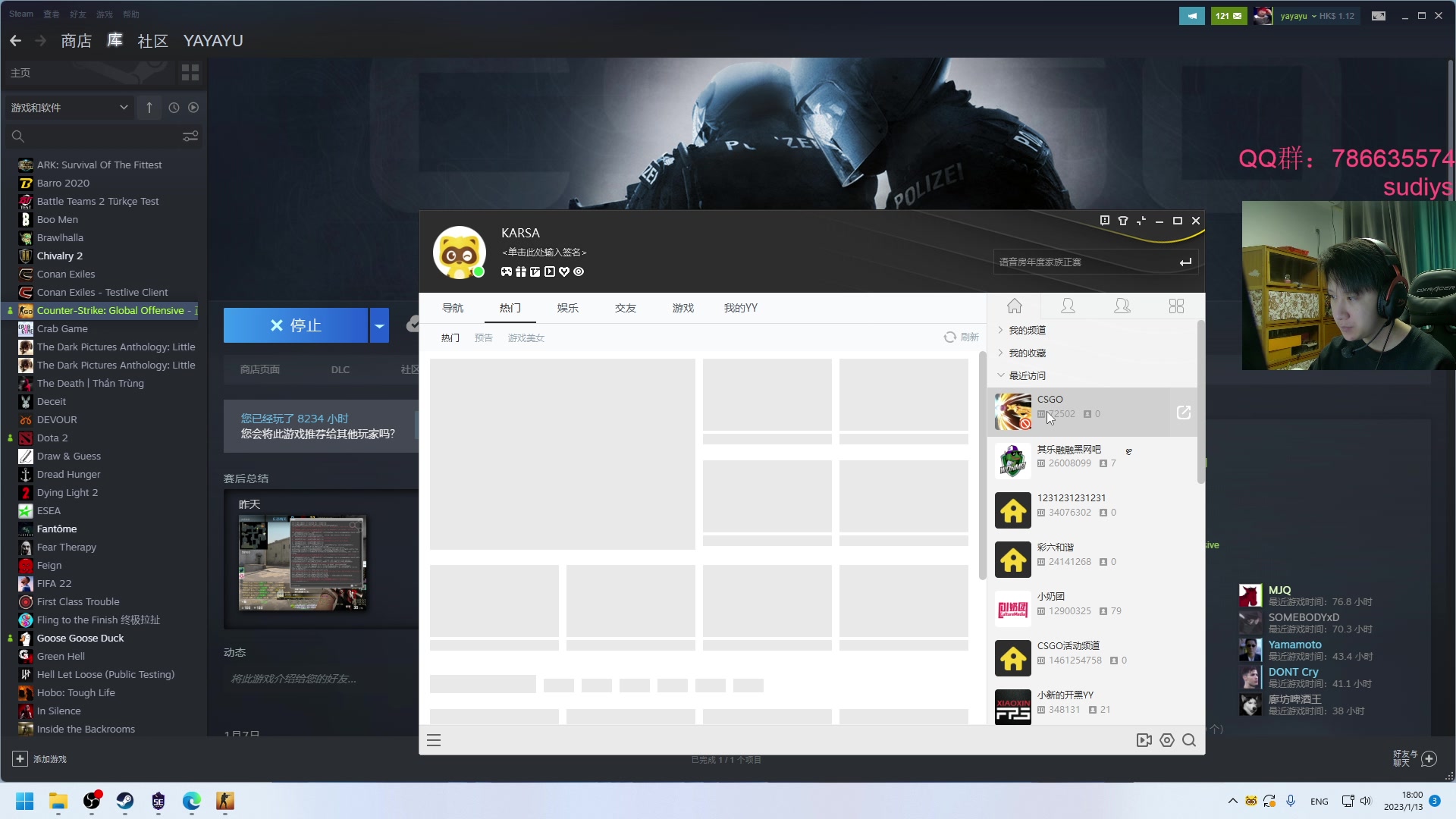Switch library to grid collections view

(190, 73)
